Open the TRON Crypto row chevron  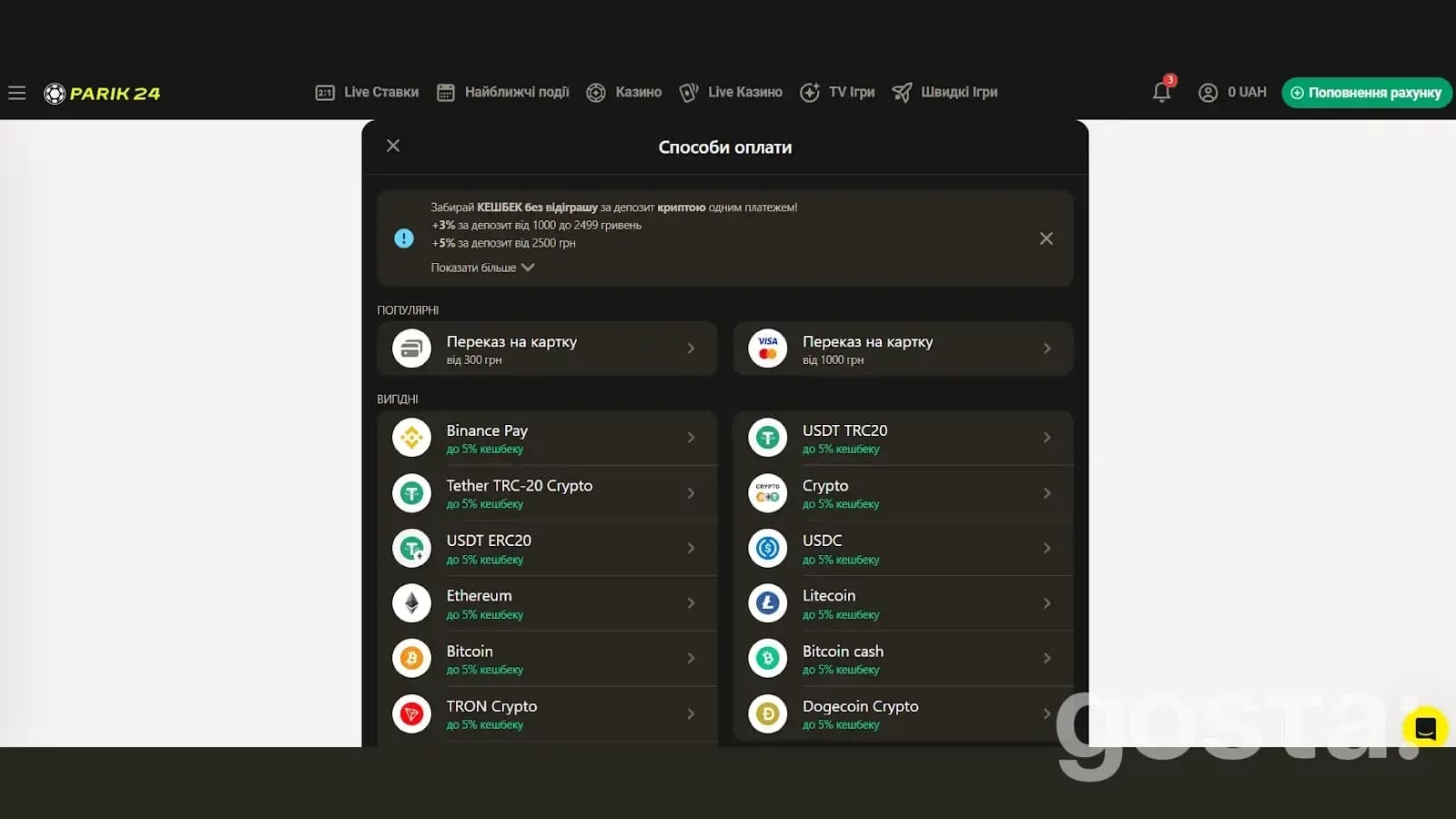click(x=691, y=714)
